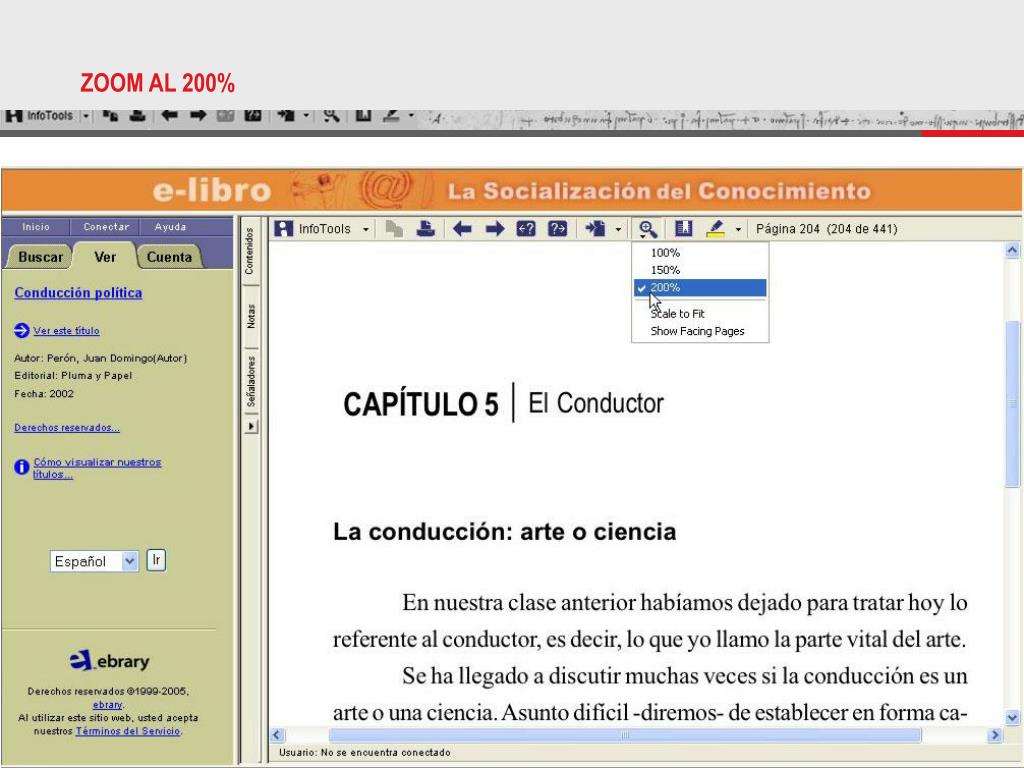Go to previous page with left arrow

(x=462, y=229)
